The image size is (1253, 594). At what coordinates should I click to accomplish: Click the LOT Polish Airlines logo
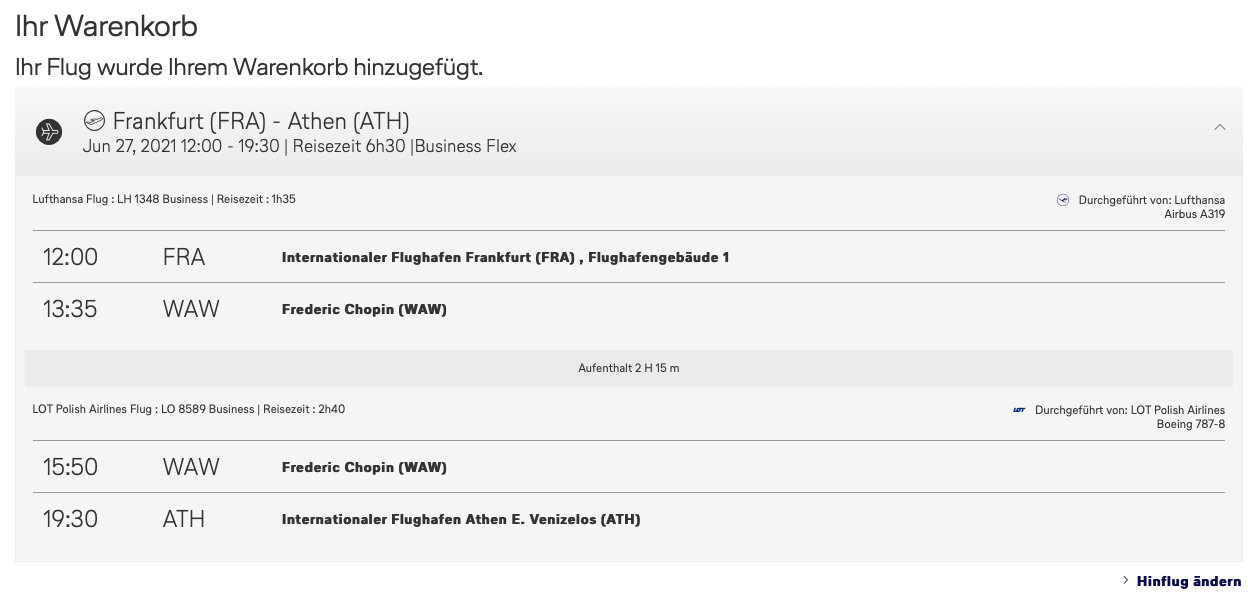[1019, 410]
